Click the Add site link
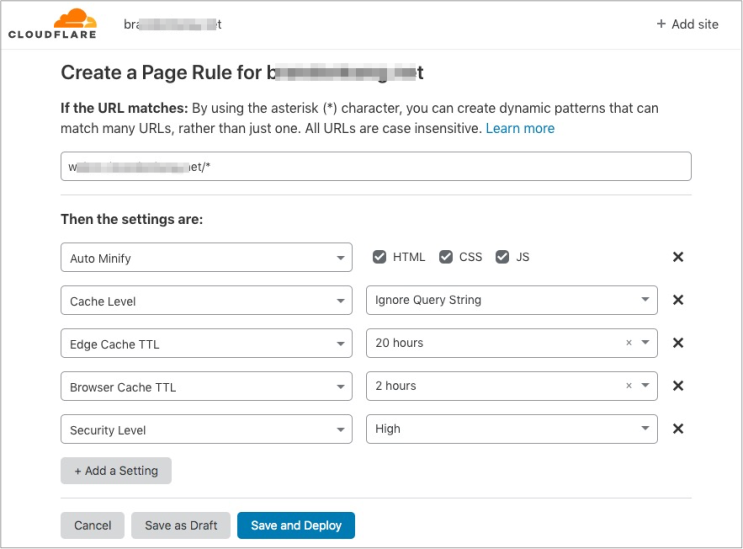 coord(687,24)
